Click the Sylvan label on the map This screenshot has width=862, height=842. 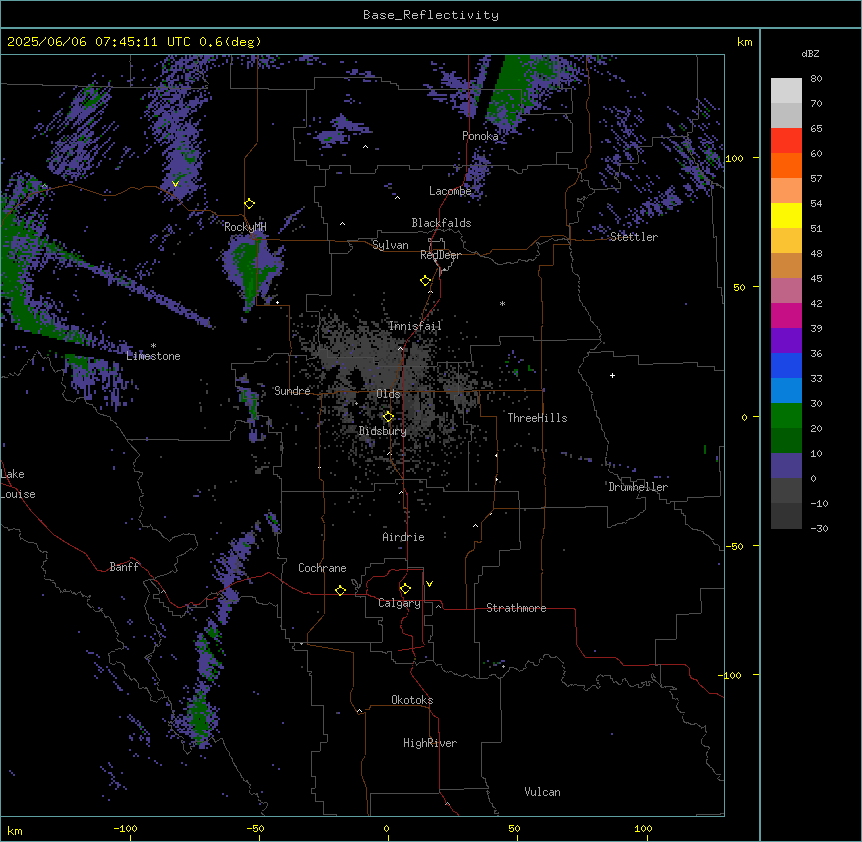390,245
